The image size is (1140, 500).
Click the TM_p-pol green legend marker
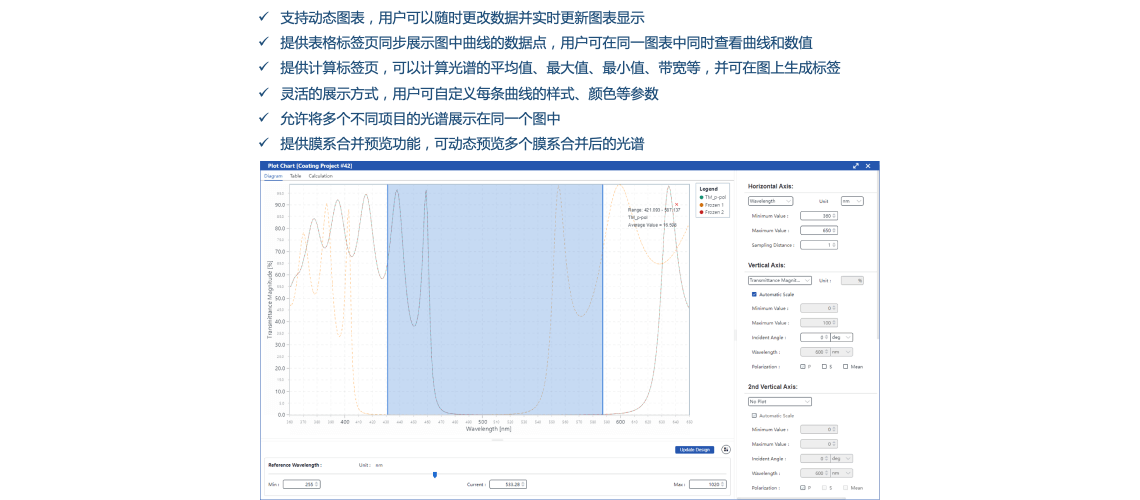tap(701, 198)
